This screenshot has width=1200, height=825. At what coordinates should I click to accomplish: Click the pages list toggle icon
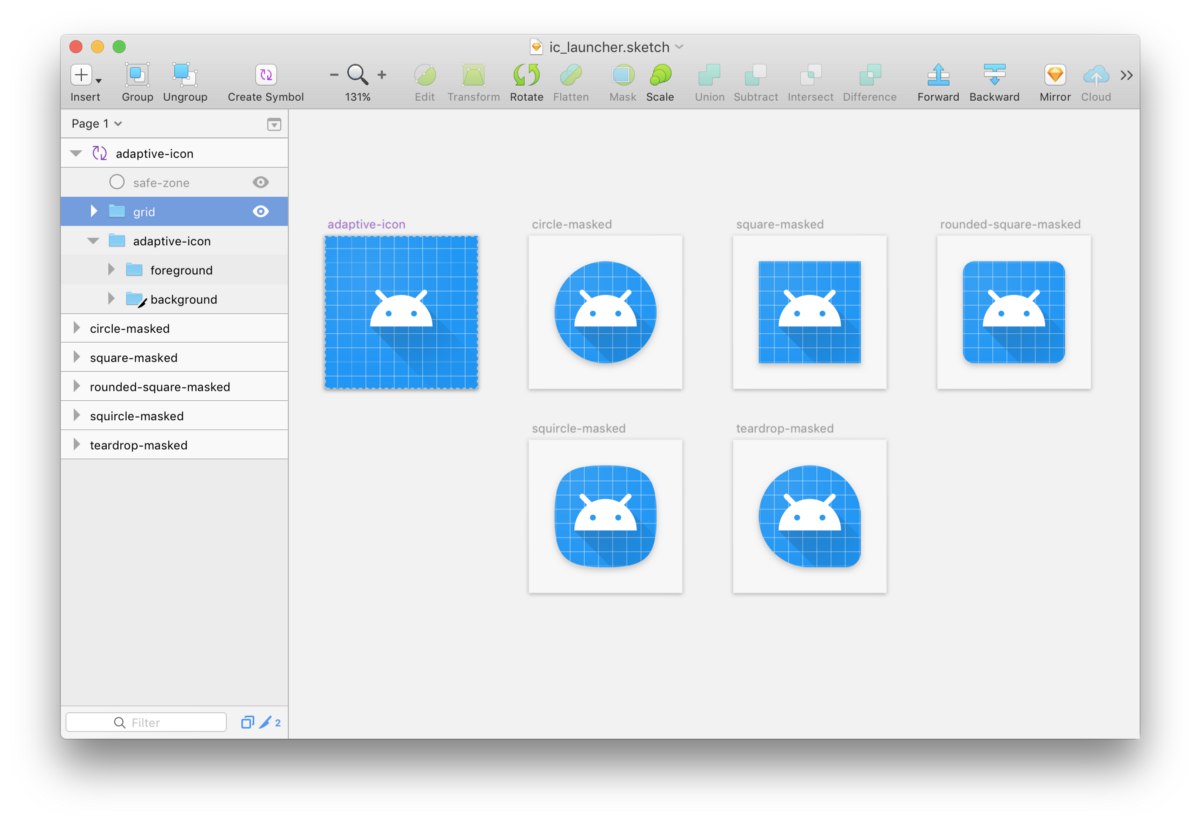tap(274, 124)
